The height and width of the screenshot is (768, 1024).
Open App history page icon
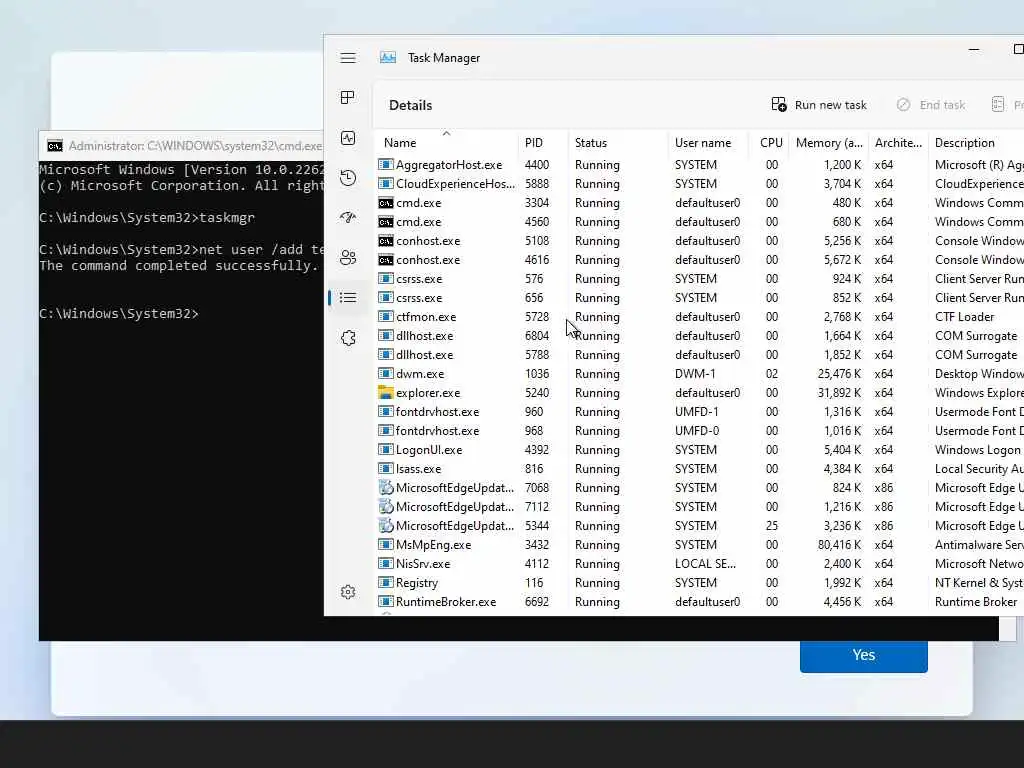click(348, 178)
